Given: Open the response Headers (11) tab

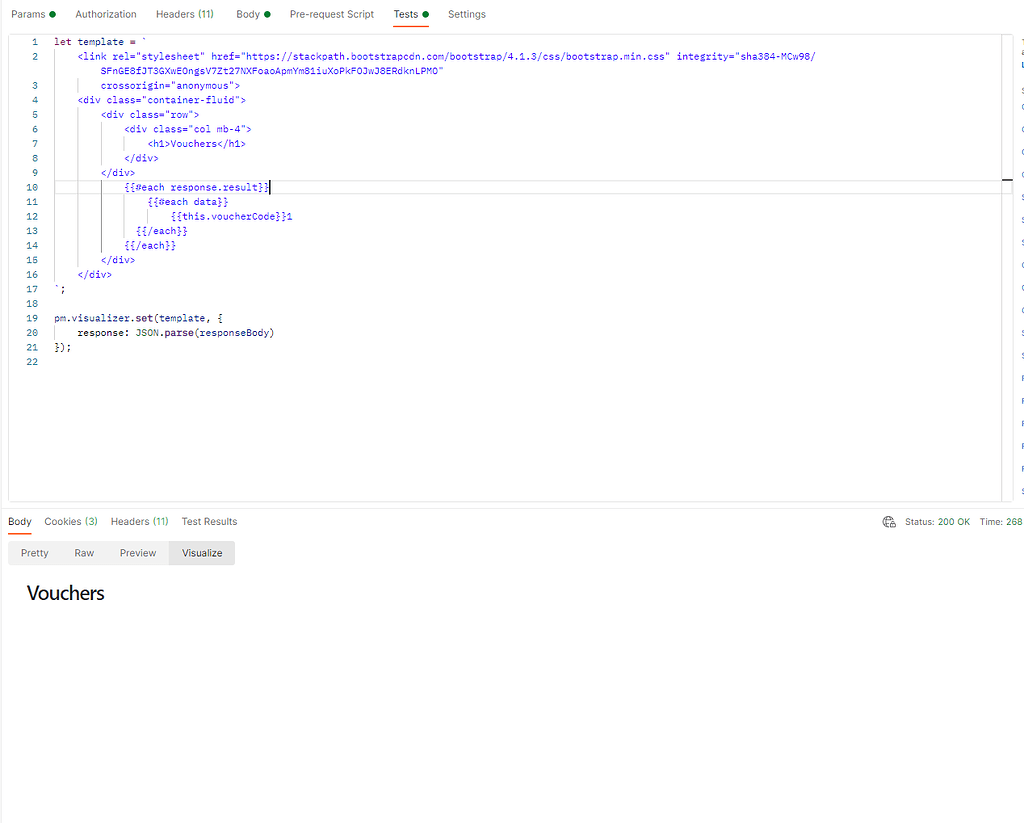Looking at the screenshot, I should coord(139,521).
